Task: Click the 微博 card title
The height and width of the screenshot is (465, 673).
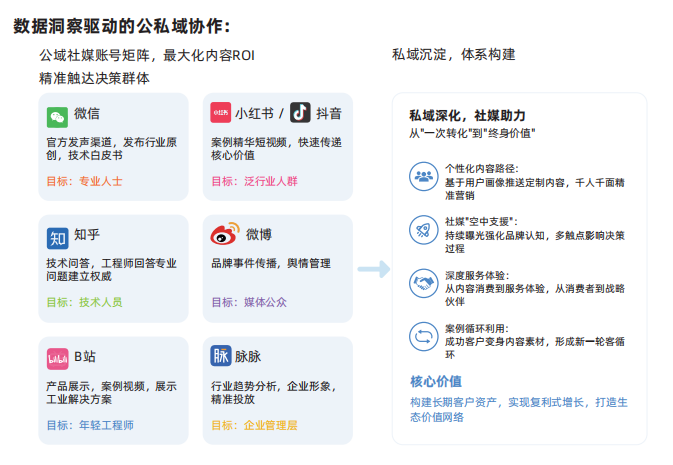Action: tap(259, 234)
